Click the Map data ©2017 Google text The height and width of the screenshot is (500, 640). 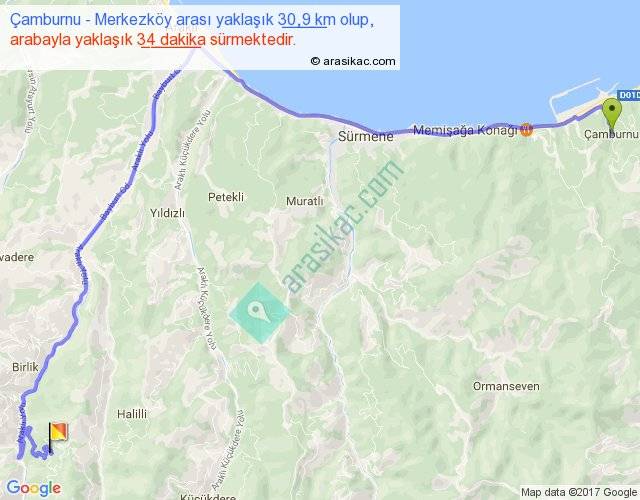pos(579,492)
